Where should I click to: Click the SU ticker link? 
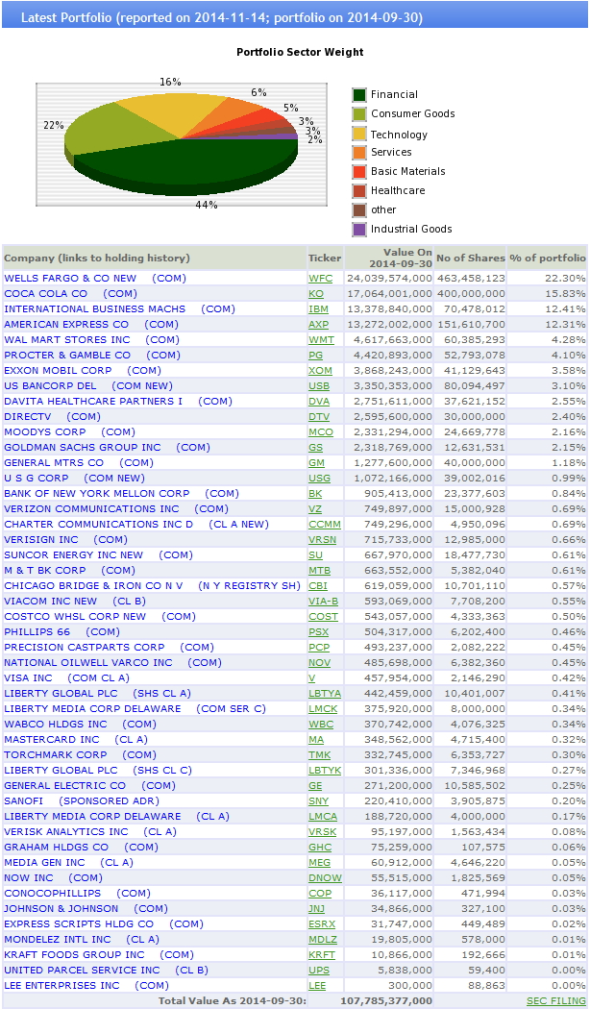(315, 555)
